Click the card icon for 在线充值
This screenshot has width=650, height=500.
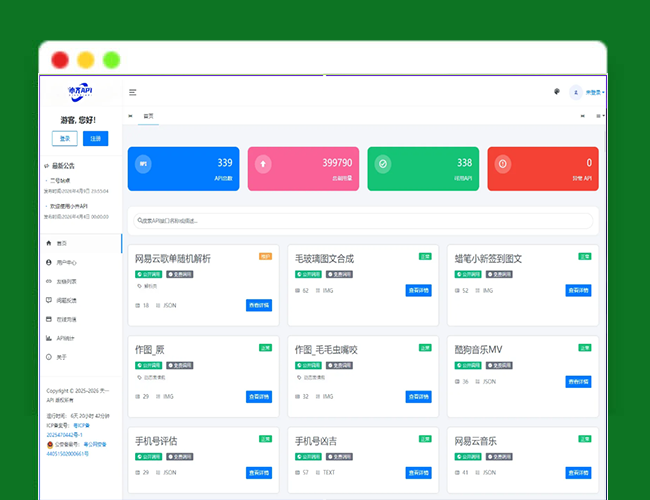[x=49, y=319]
